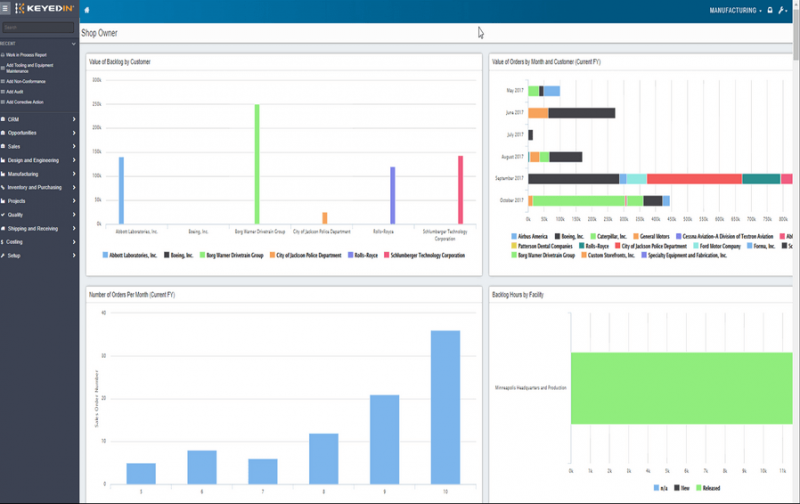Screen dimensions: 800x504
Task: Collapse the Recent section chevron
Action: tap(73, 44)
